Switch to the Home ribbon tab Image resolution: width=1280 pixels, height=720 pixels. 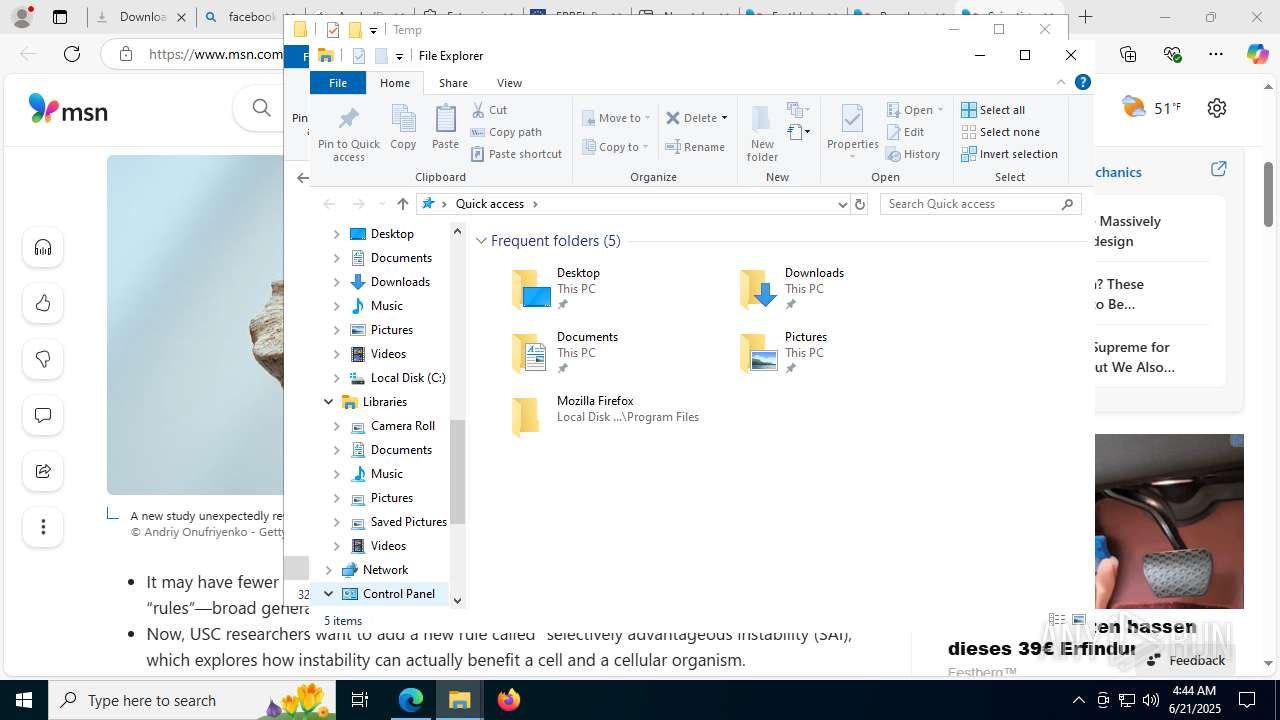tap(395, 83)
